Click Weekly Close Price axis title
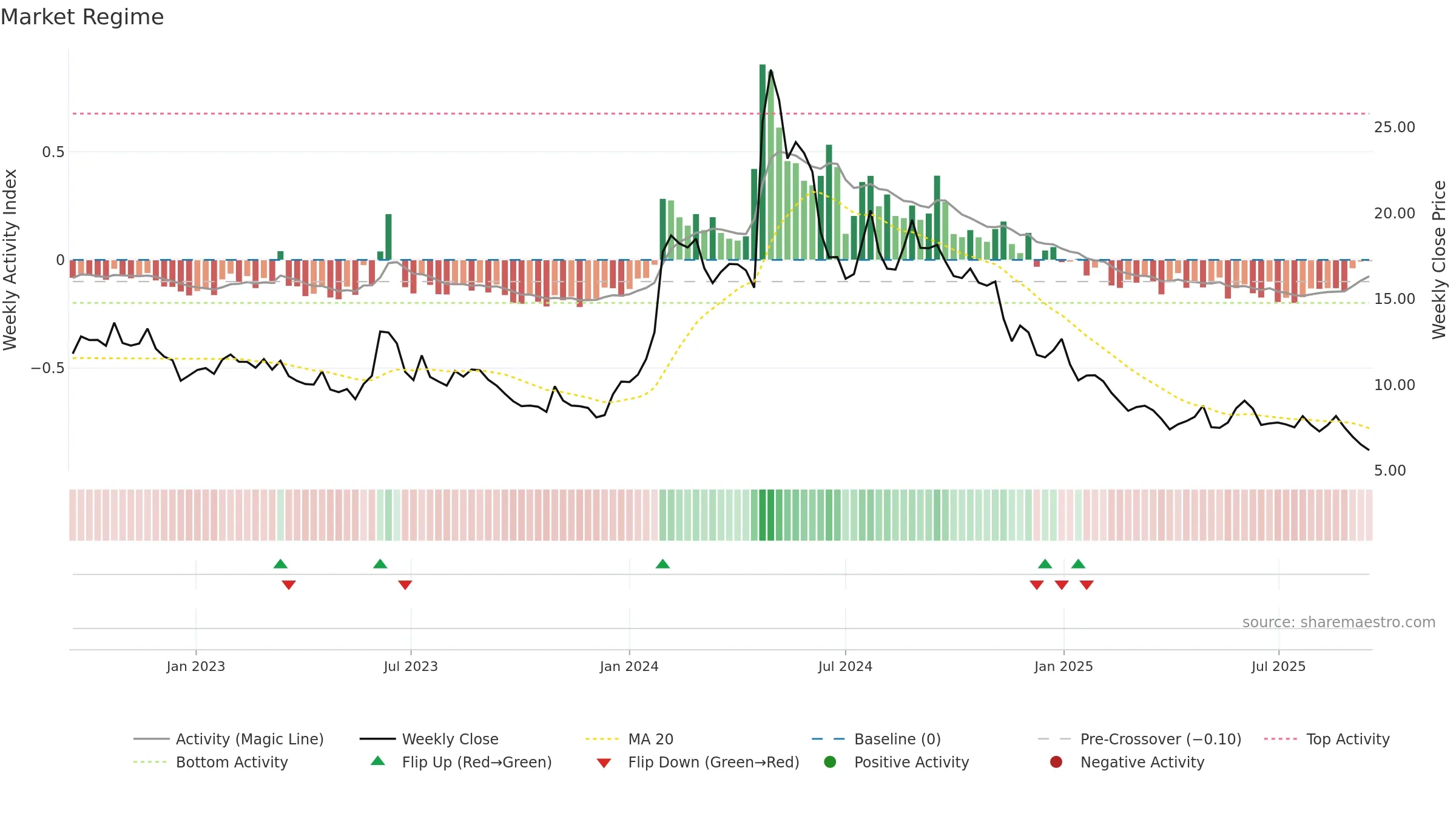1456x819 pixels. point(1439,260)
